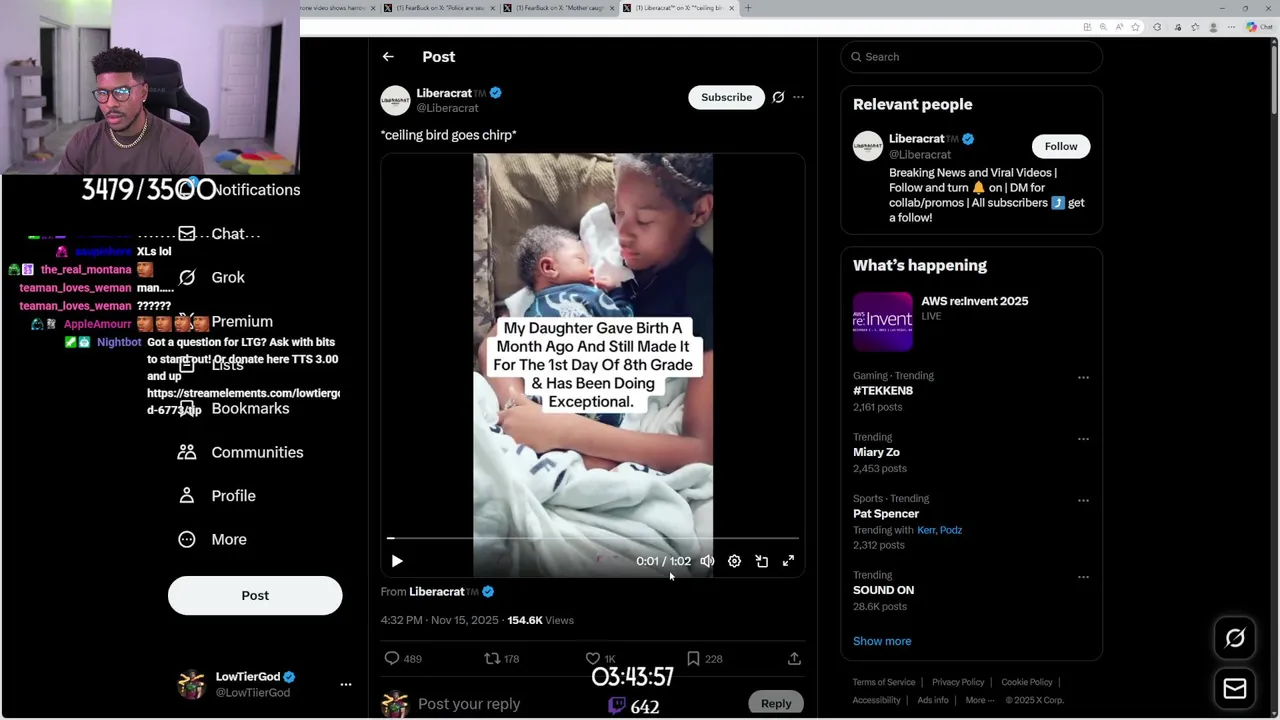Click the sidebar Post button

pos(255,595)
